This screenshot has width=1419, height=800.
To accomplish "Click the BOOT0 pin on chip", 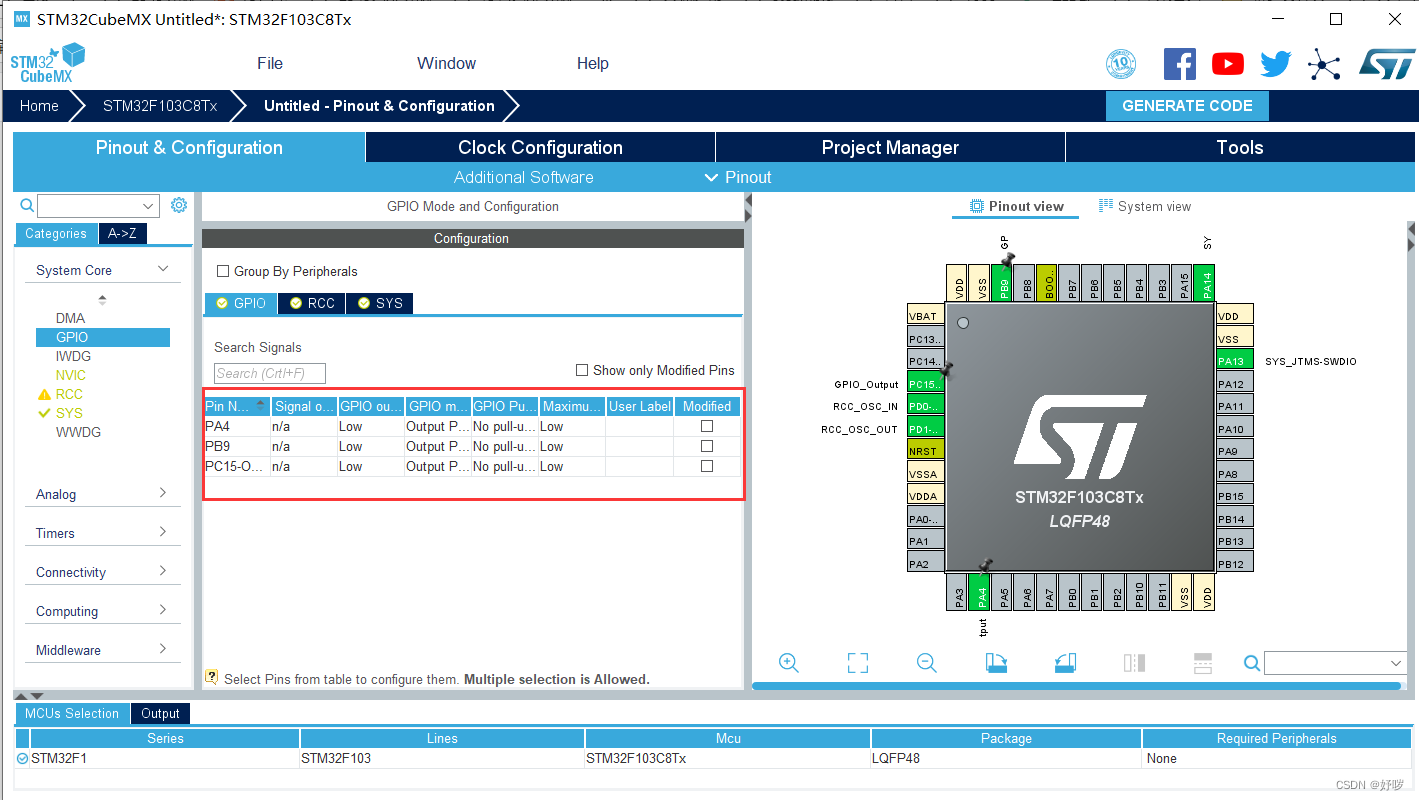I will click(x=1048, y=282).
